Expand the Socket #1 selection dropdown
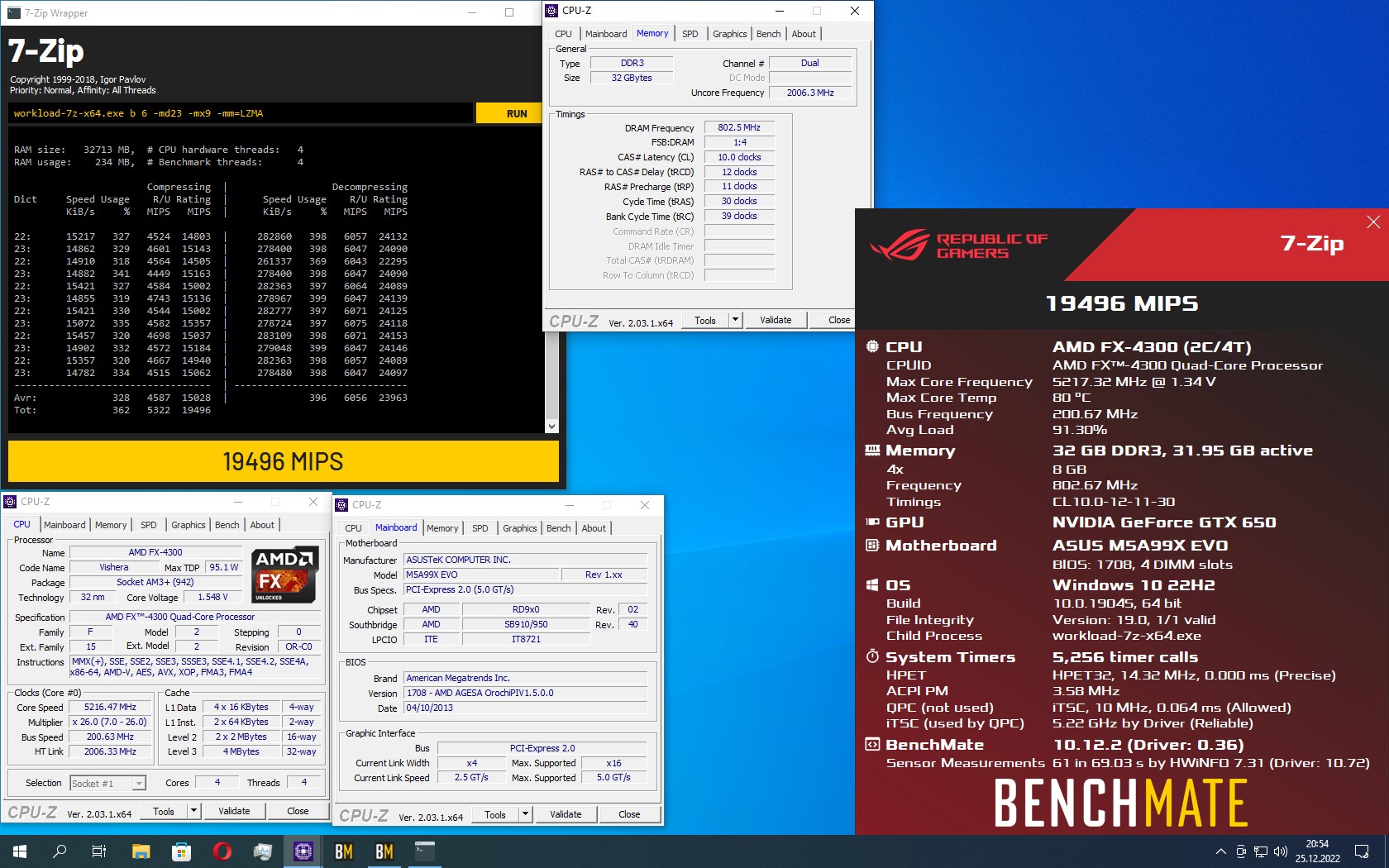Screen dimensions: 1389x868 140,783
